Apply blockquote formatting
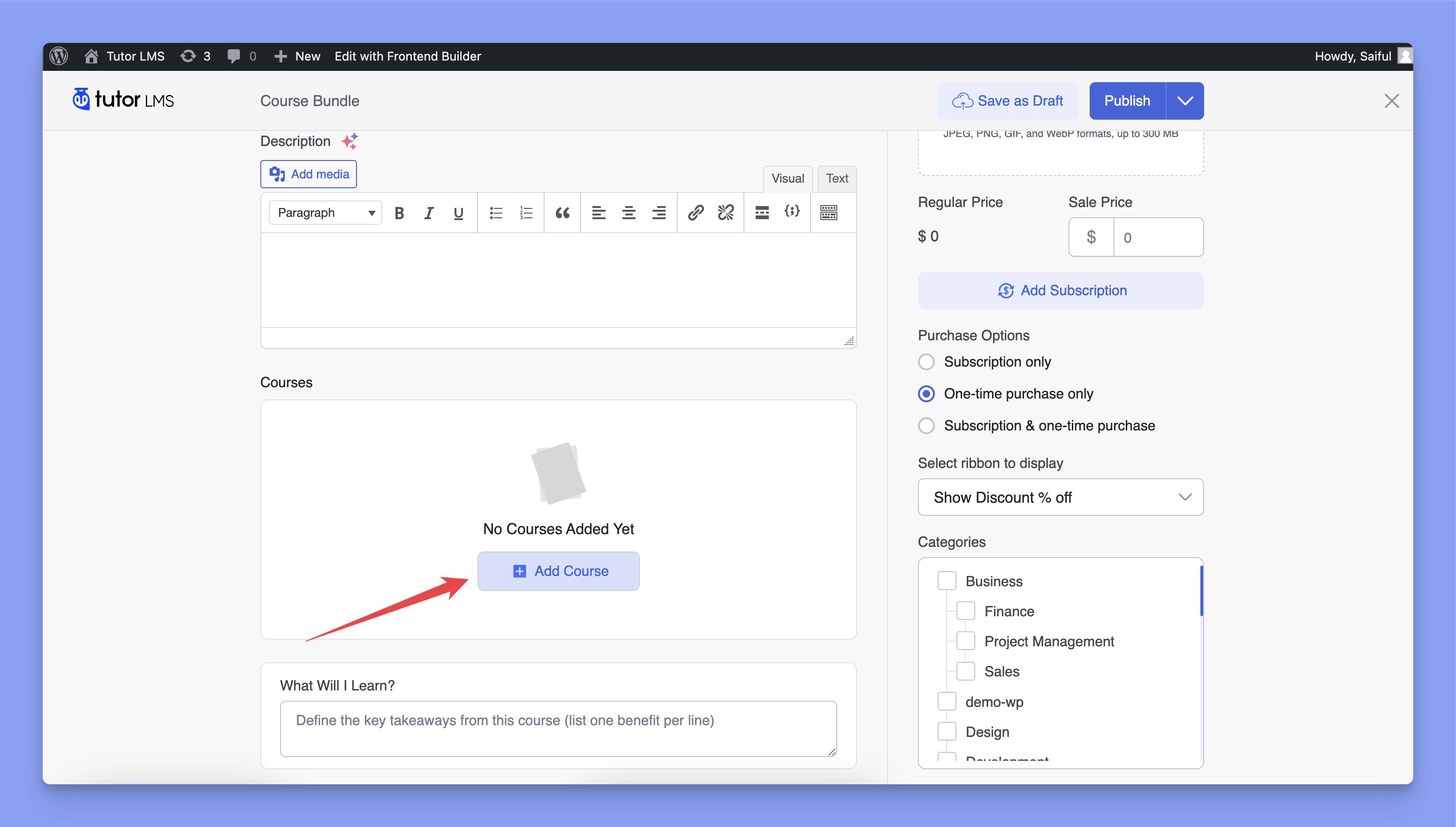This screenshot has height=827, width=1456. [562, 213]
